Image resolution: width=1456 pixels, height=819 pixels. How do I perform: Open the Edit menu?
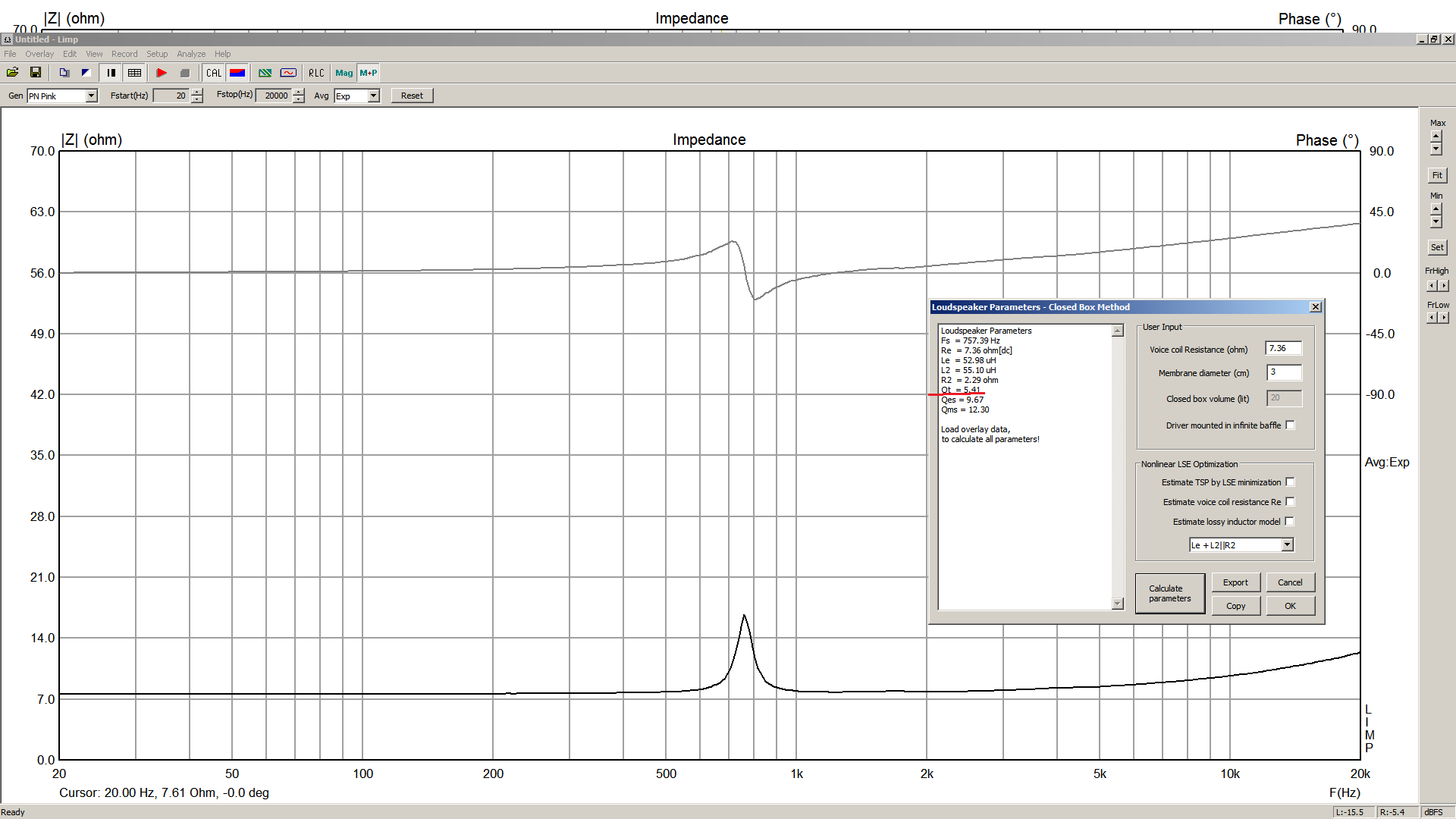click(70, 54)
